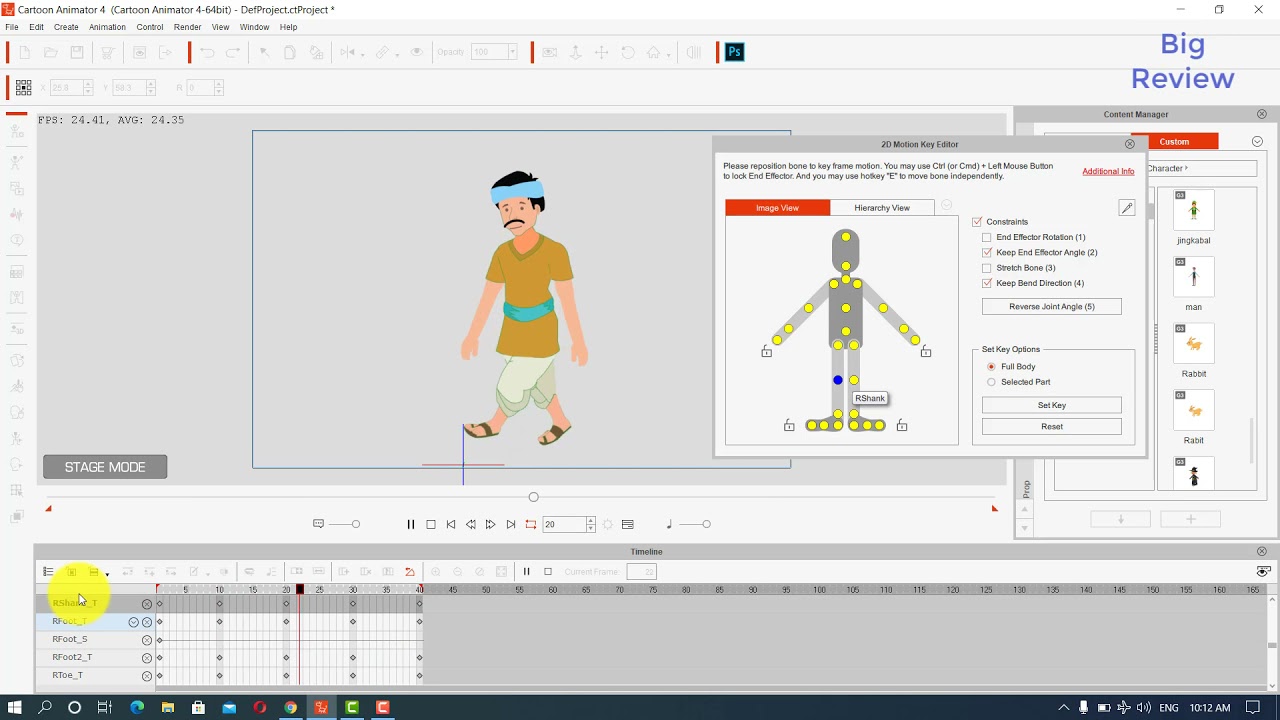Click the Timeline stop button
The image size is (1280, 720).
(548, 572)
